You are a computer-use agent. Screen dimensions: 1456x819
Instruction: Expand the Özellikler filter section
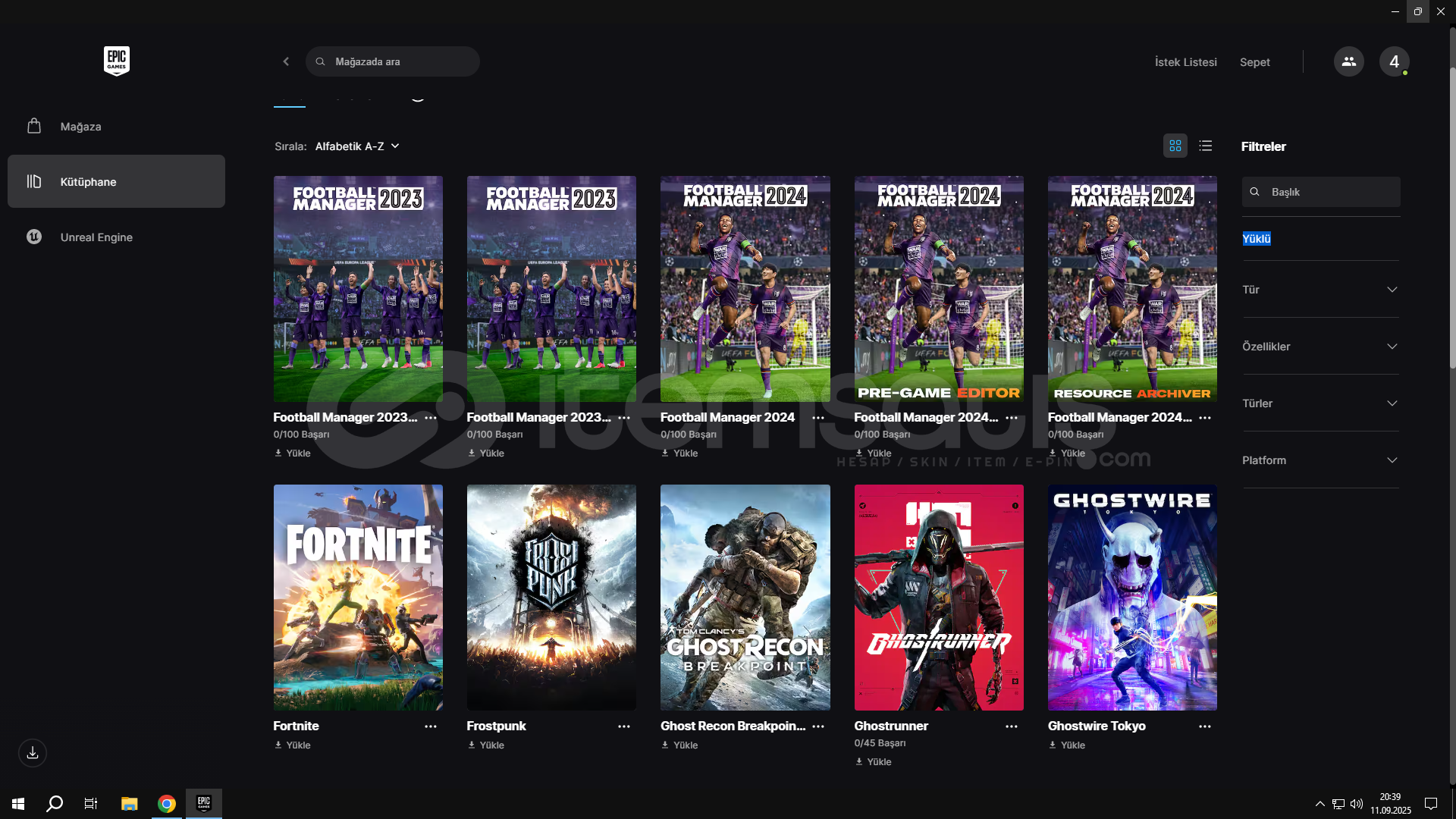click(x=1320, y=347)
